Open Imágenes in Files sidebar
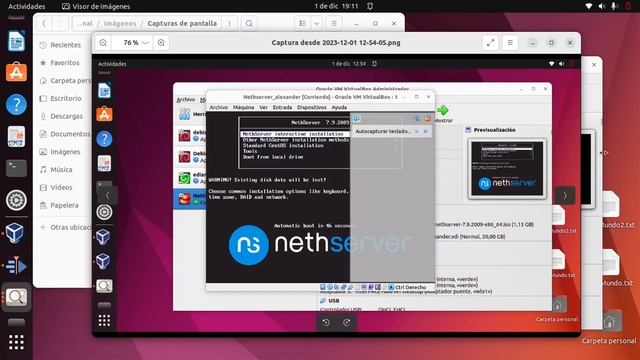Screen dimensions: 640x360 (62, 152)
